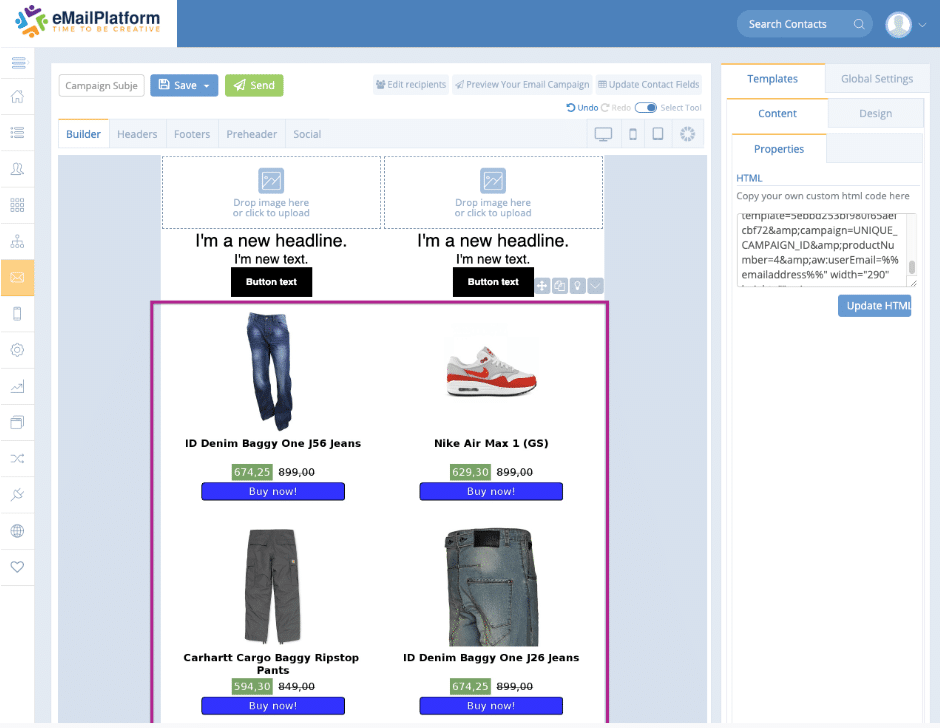Open the globe icon in sidebar

pos(17,531)
